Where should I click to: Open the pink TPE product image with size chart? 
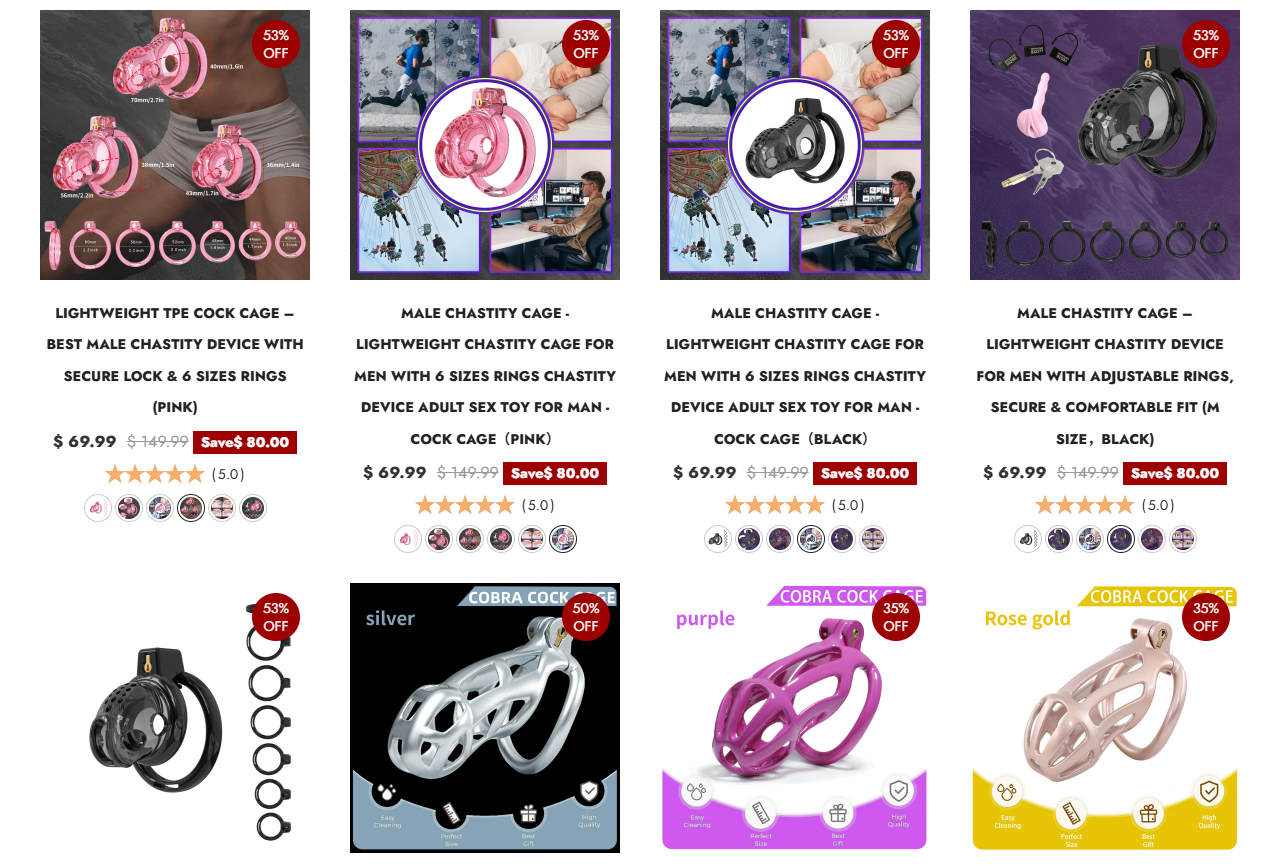(175, 145)
